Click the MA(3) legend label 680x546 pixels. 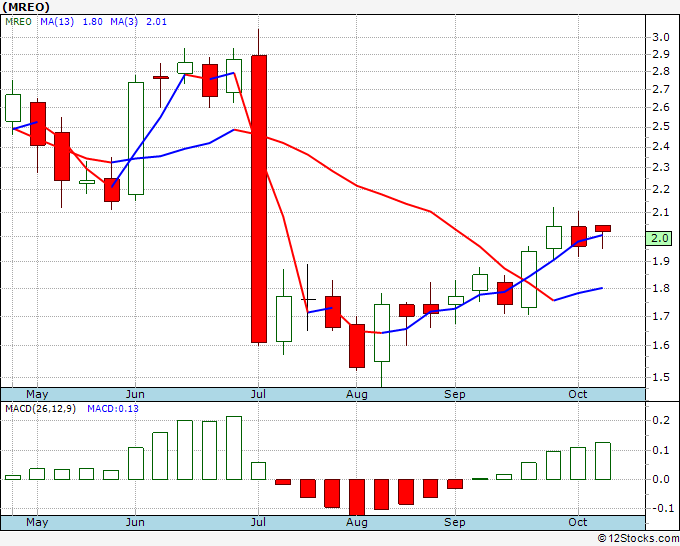click(x=124, y=22)
